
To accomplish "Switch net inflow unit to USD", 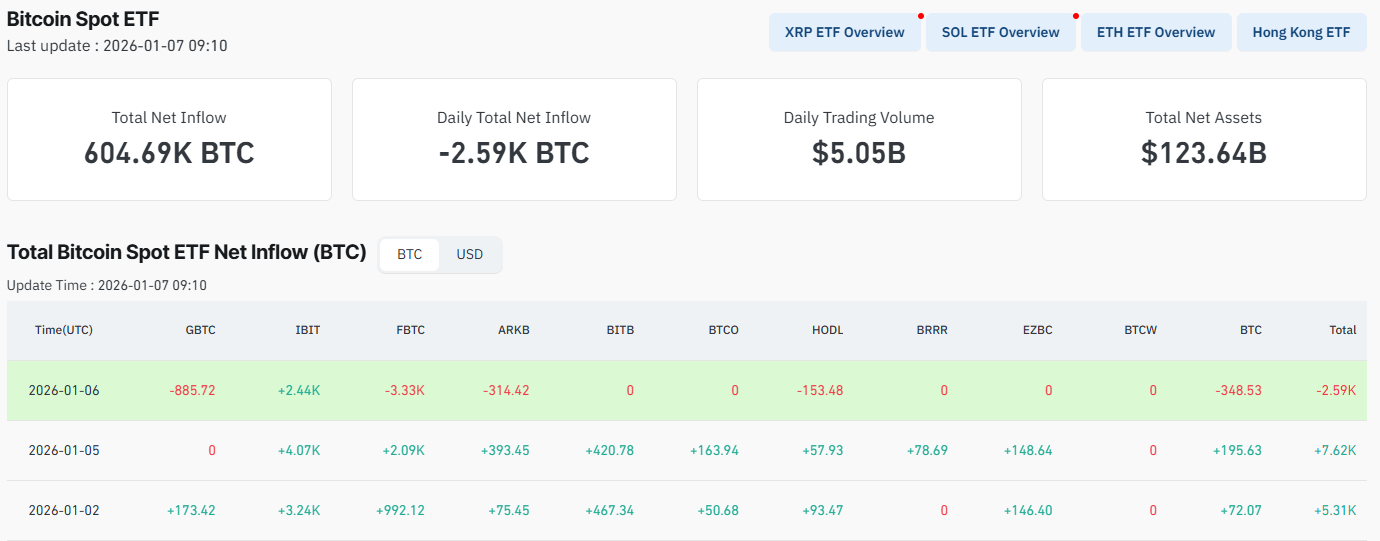I will [470, 254].
